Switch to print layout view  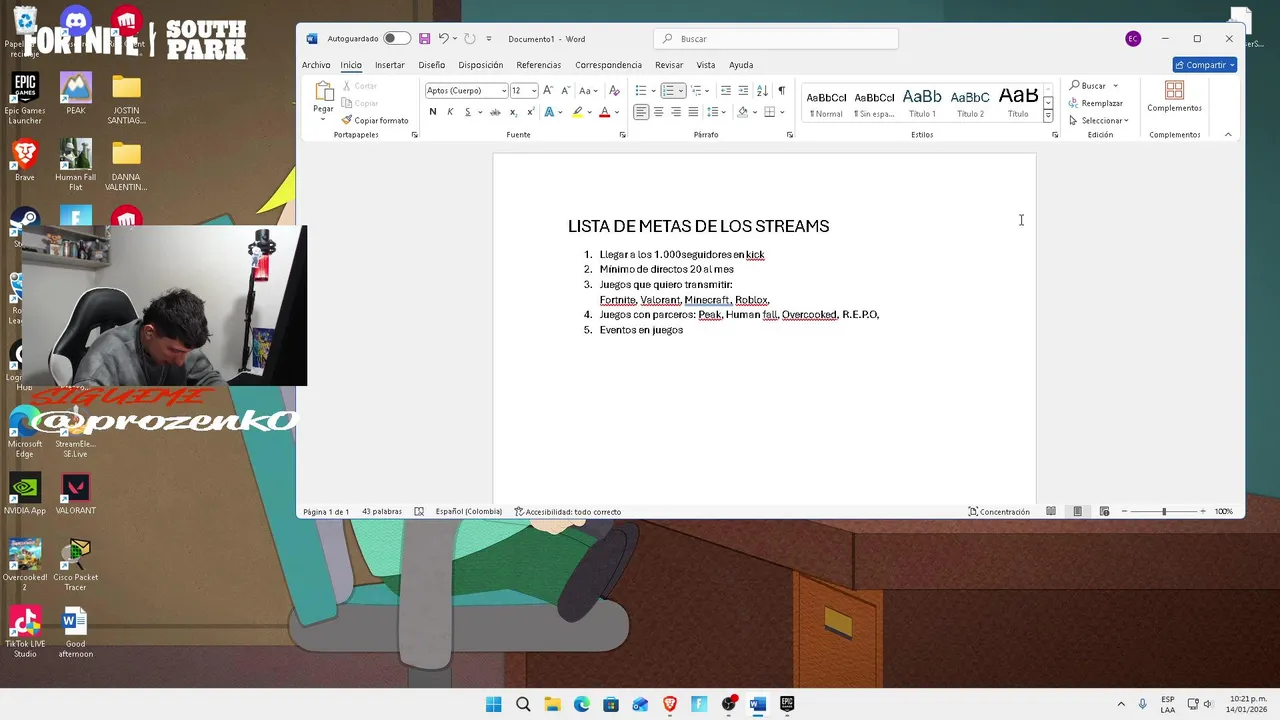pos(1077,512)
